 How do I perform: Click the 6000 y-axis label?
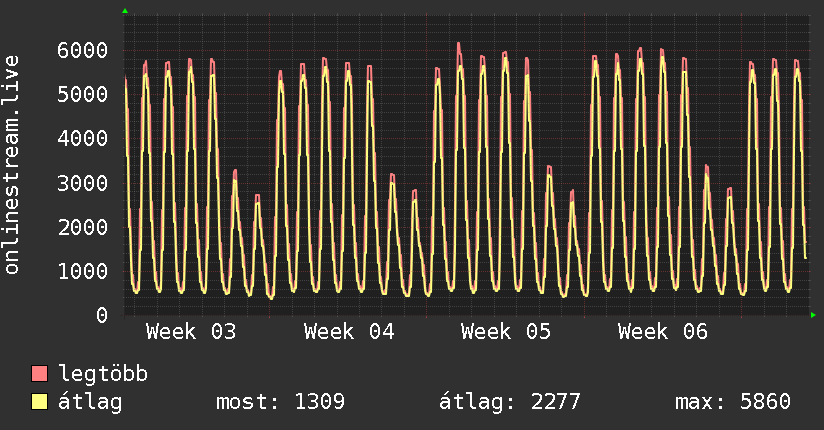tap(82, 50)
